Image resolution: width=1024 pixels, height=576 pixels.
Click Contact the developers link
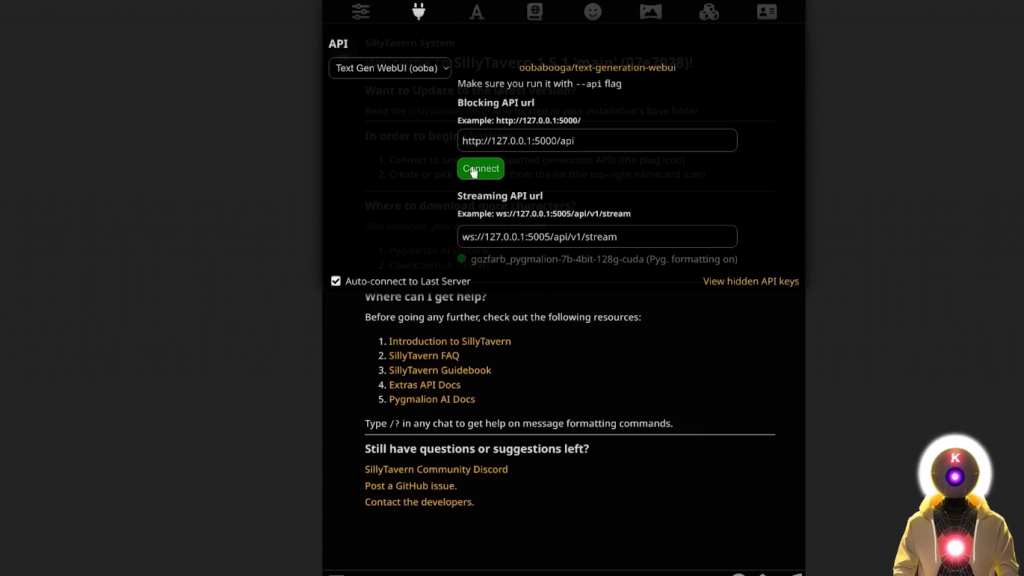coord(419,502)
